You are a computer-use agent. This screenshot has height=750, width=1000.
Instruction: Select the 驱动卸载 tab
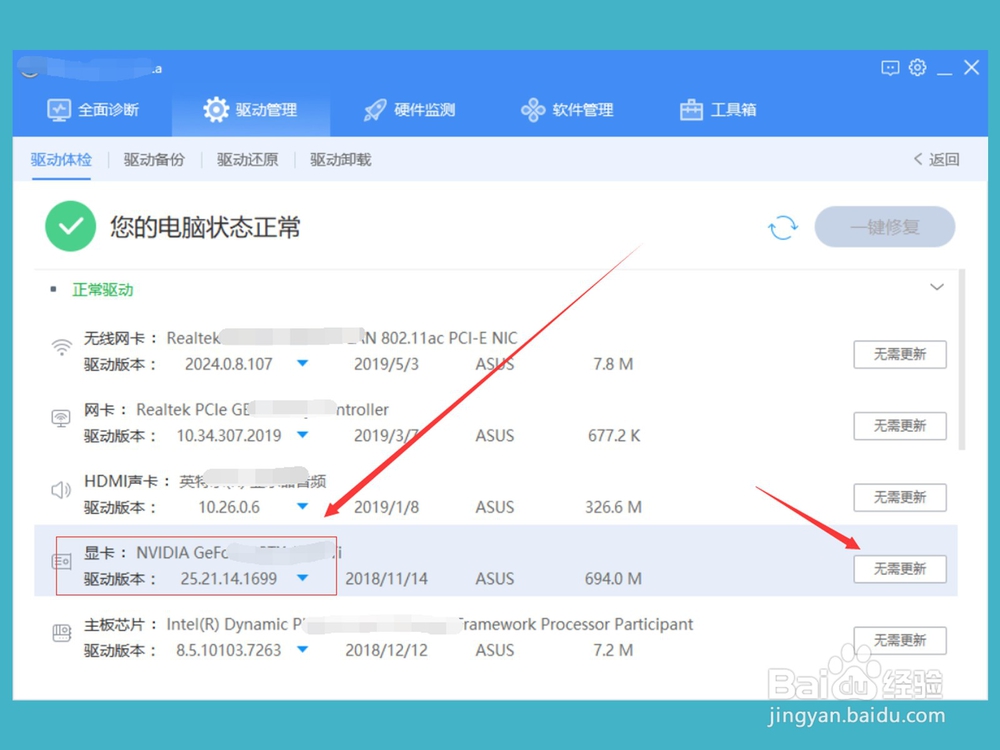click(340, 159)
